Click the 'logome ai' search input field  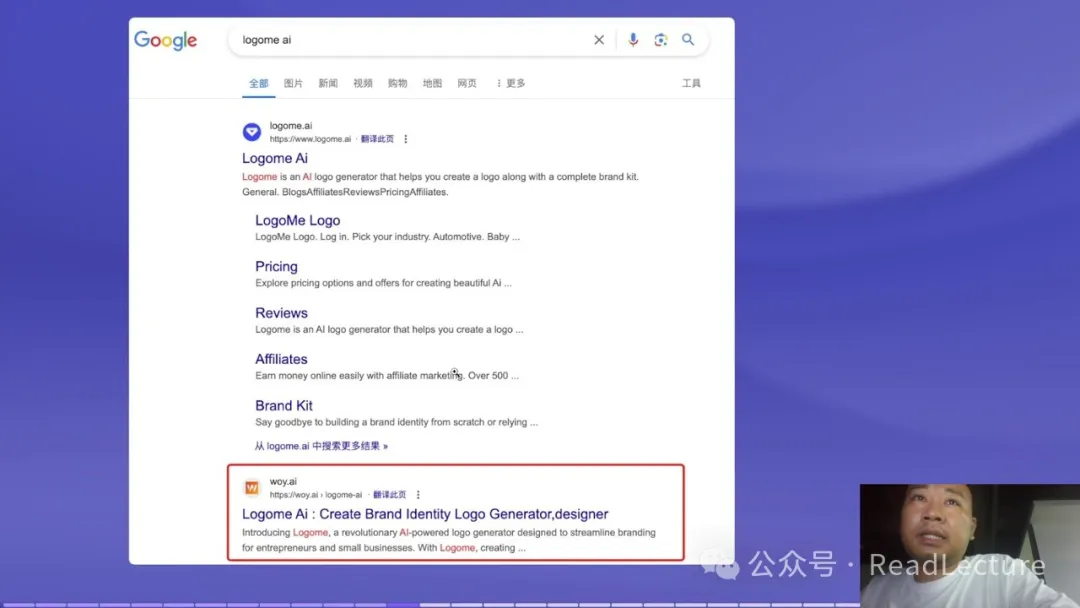point(410,40)
